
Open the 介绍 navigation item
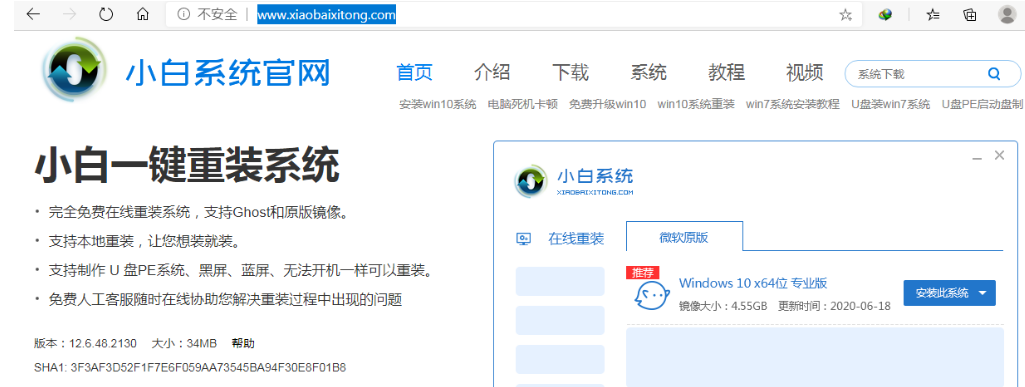(x=492, y=72)
